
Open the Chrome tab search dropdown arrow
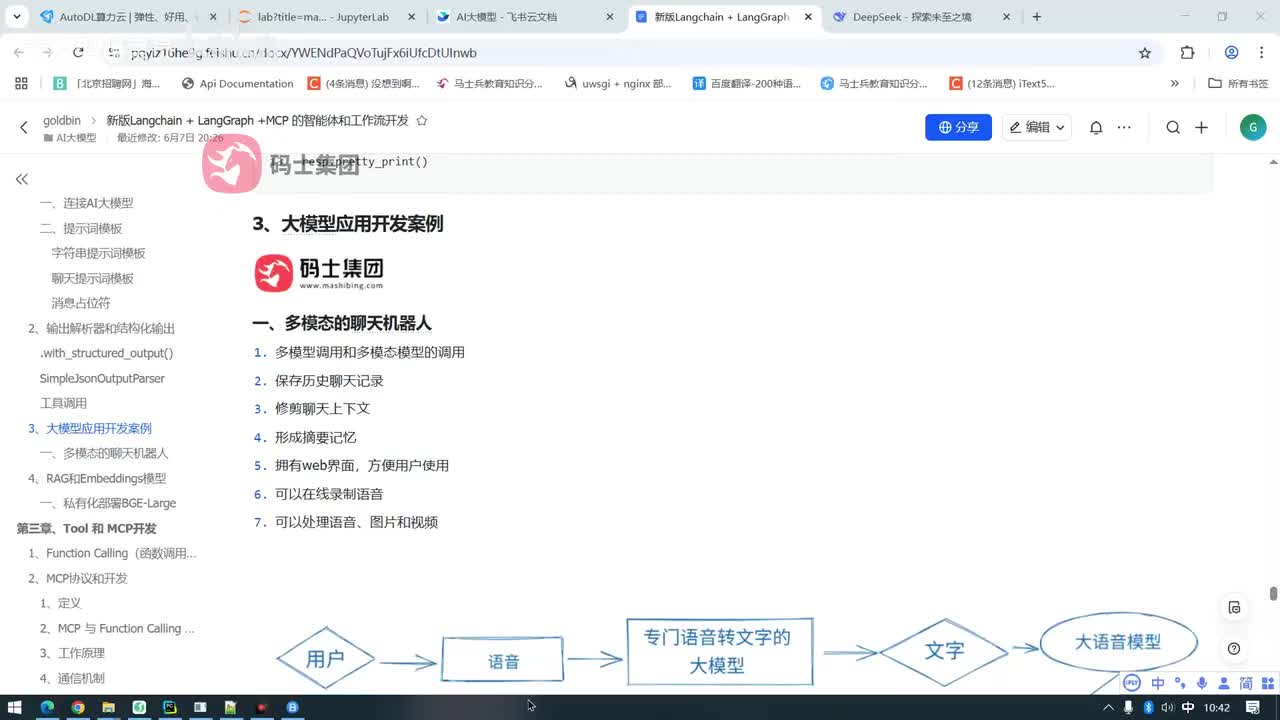pos(17,17)
